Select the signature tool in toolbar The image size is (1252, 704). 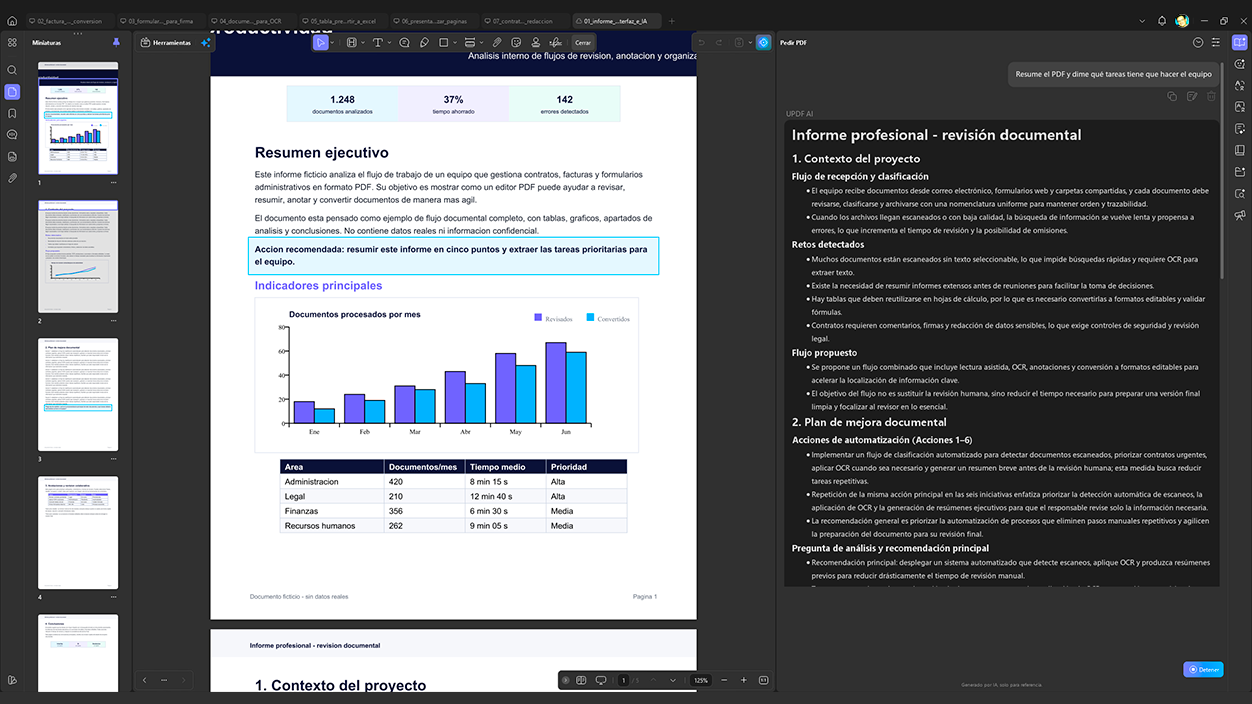pyautogui.click(x=555, y=43)
